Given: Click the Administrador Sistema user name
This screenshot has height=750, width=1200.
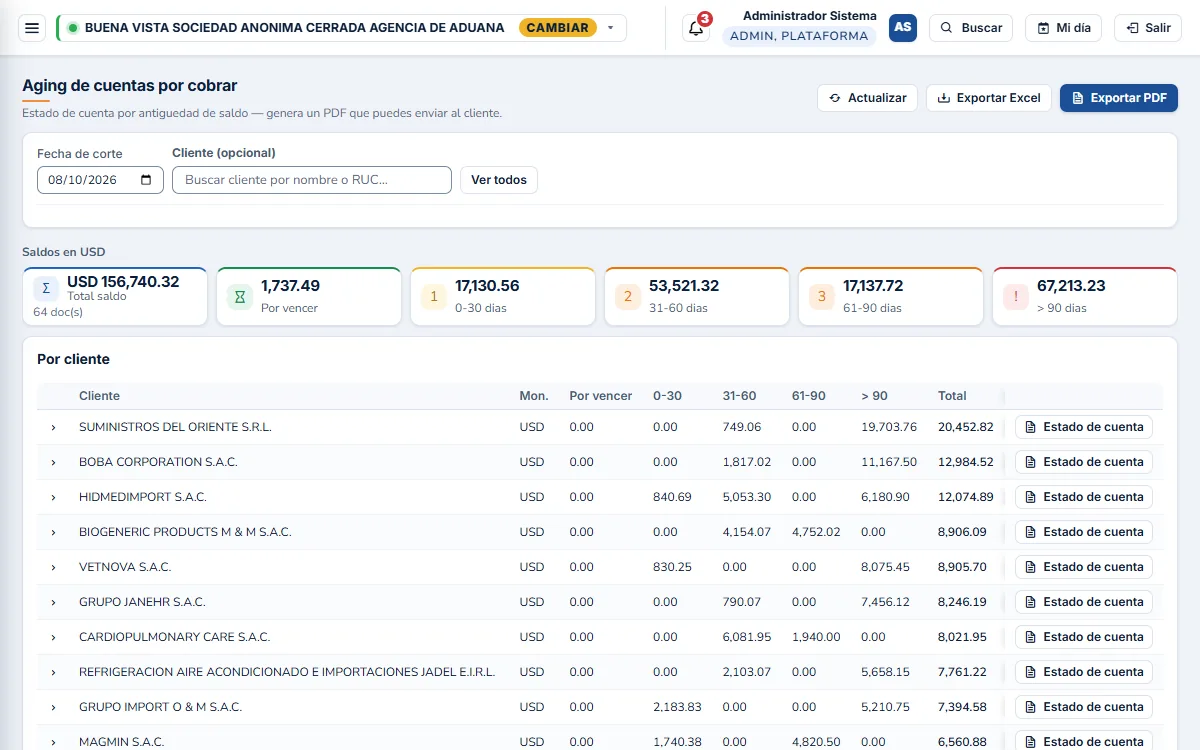Looking at the screenshot, I should (x=810, y=16).
